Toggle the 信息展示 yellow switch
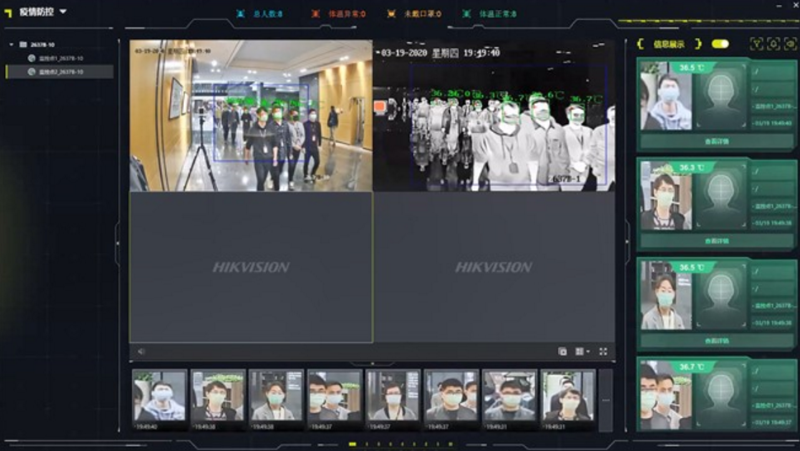Viewport: 800px width, 451px height. coord(719,44)
